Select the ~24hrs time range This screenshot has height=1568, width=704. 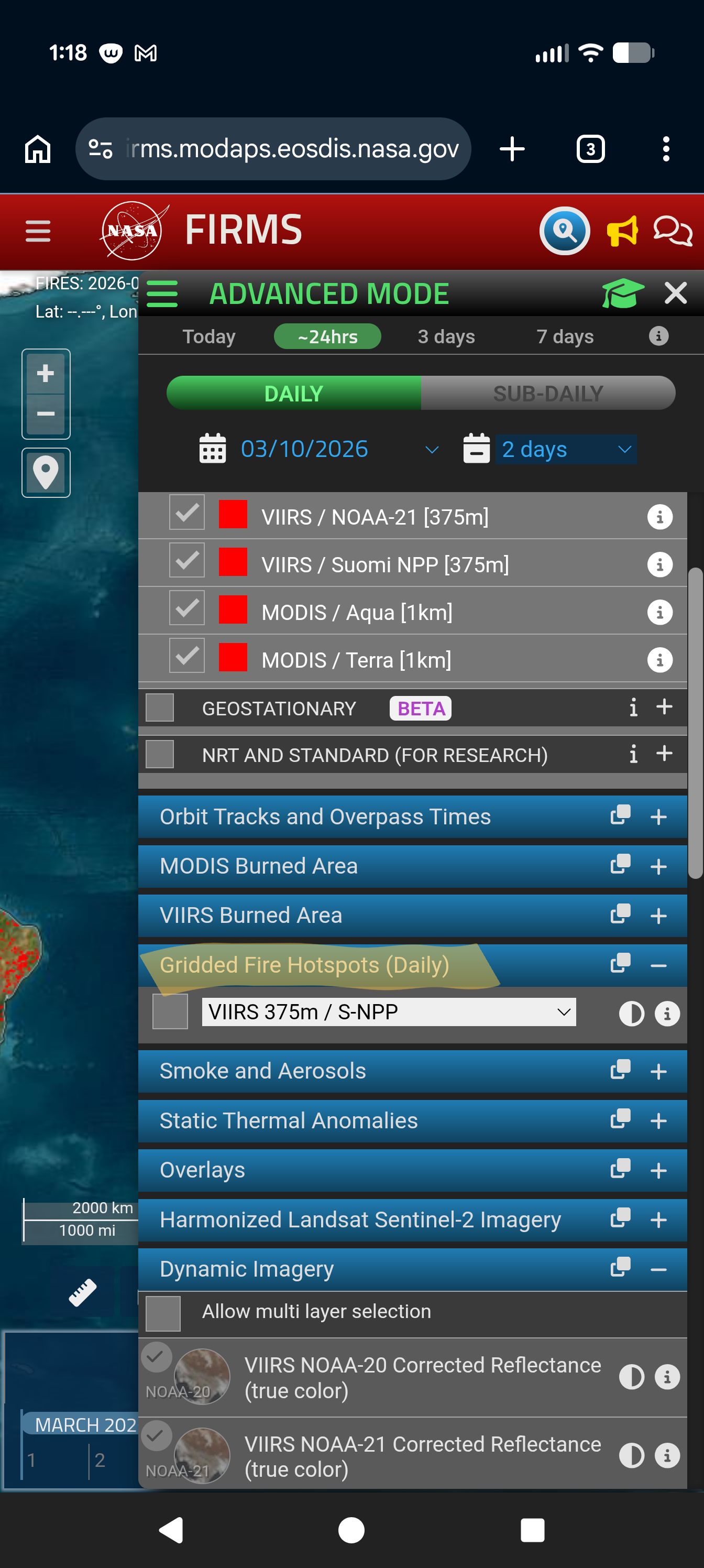327,336
